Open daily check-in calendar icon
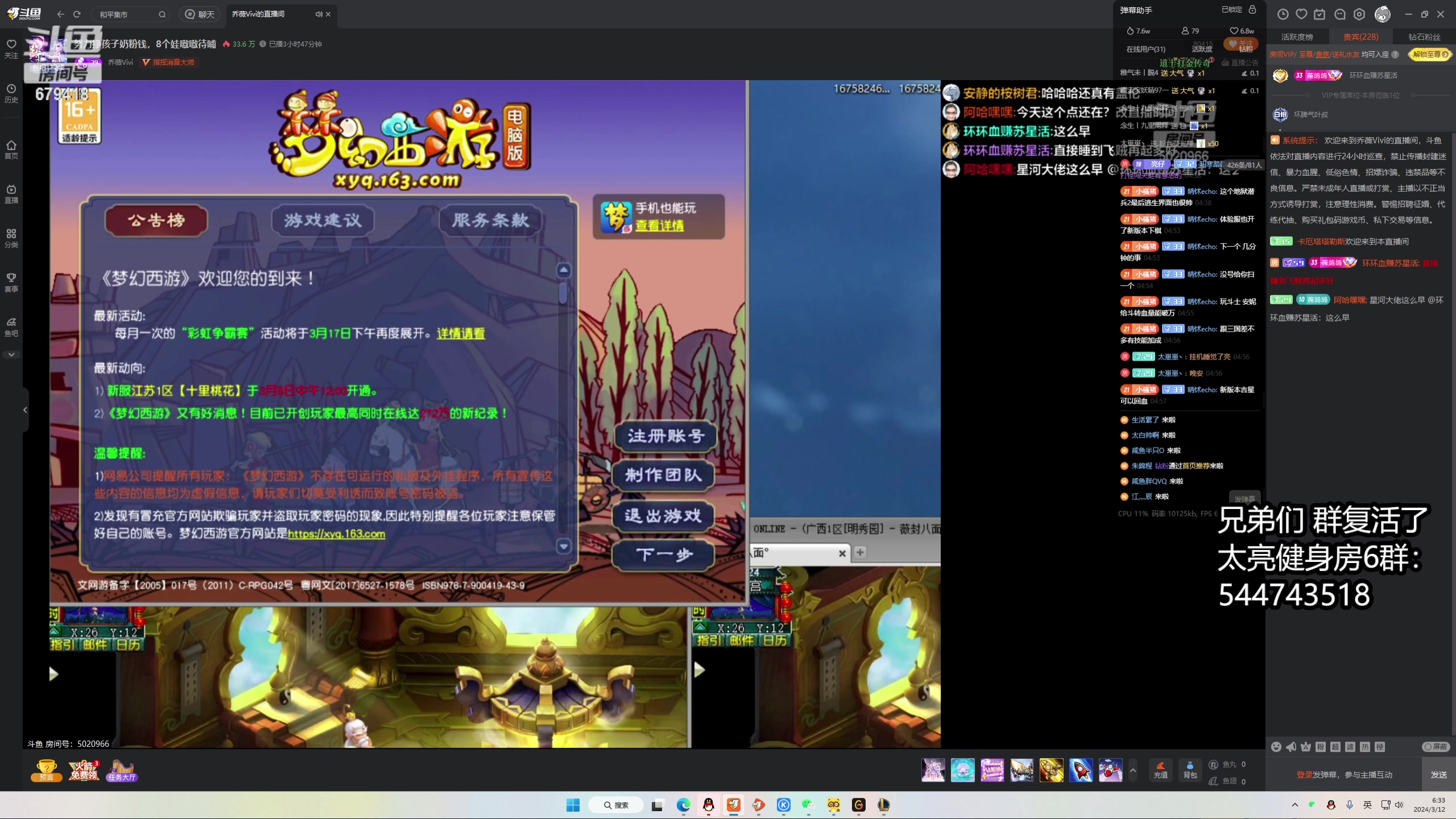This screenshot has width=1456, height=819. [1319, 14]
